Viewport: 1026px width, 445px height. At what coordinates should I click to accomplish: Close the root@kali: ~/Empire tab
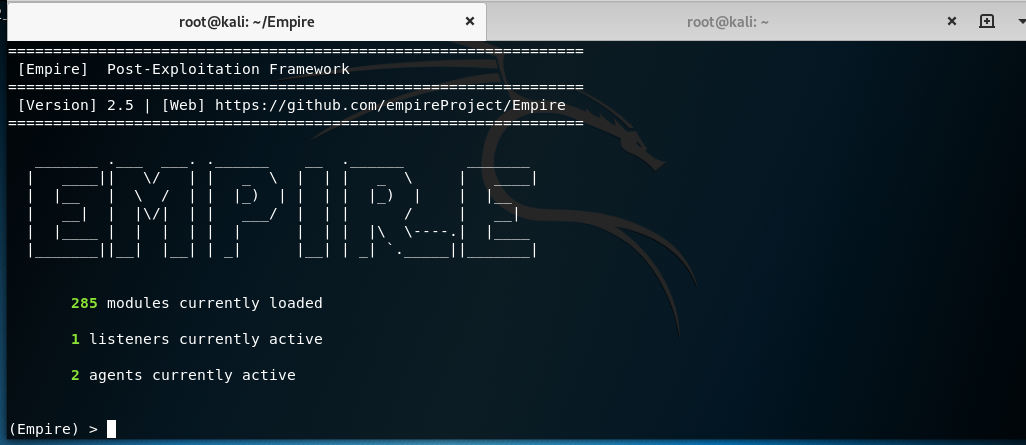point(469,22)
